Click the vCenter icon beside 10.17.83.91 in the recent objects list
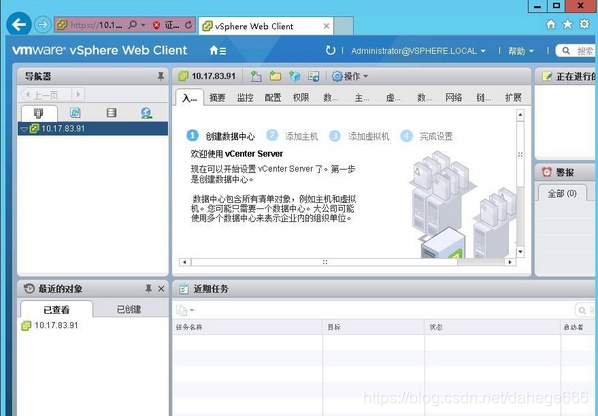Screen dimensions: 598x416 pos(26,326)
